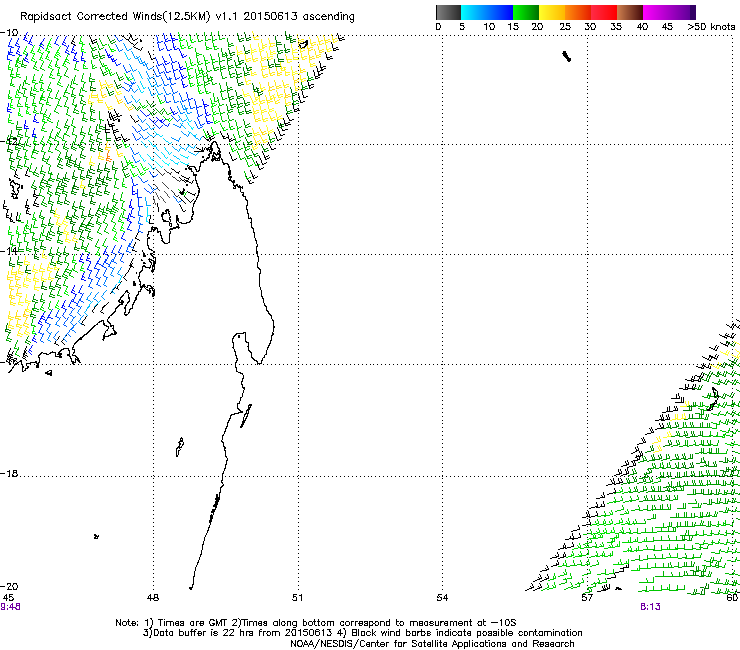Click the '-20' latitude axis label
The height and width of the screenshot is (650, 740).
coord(10,586)
